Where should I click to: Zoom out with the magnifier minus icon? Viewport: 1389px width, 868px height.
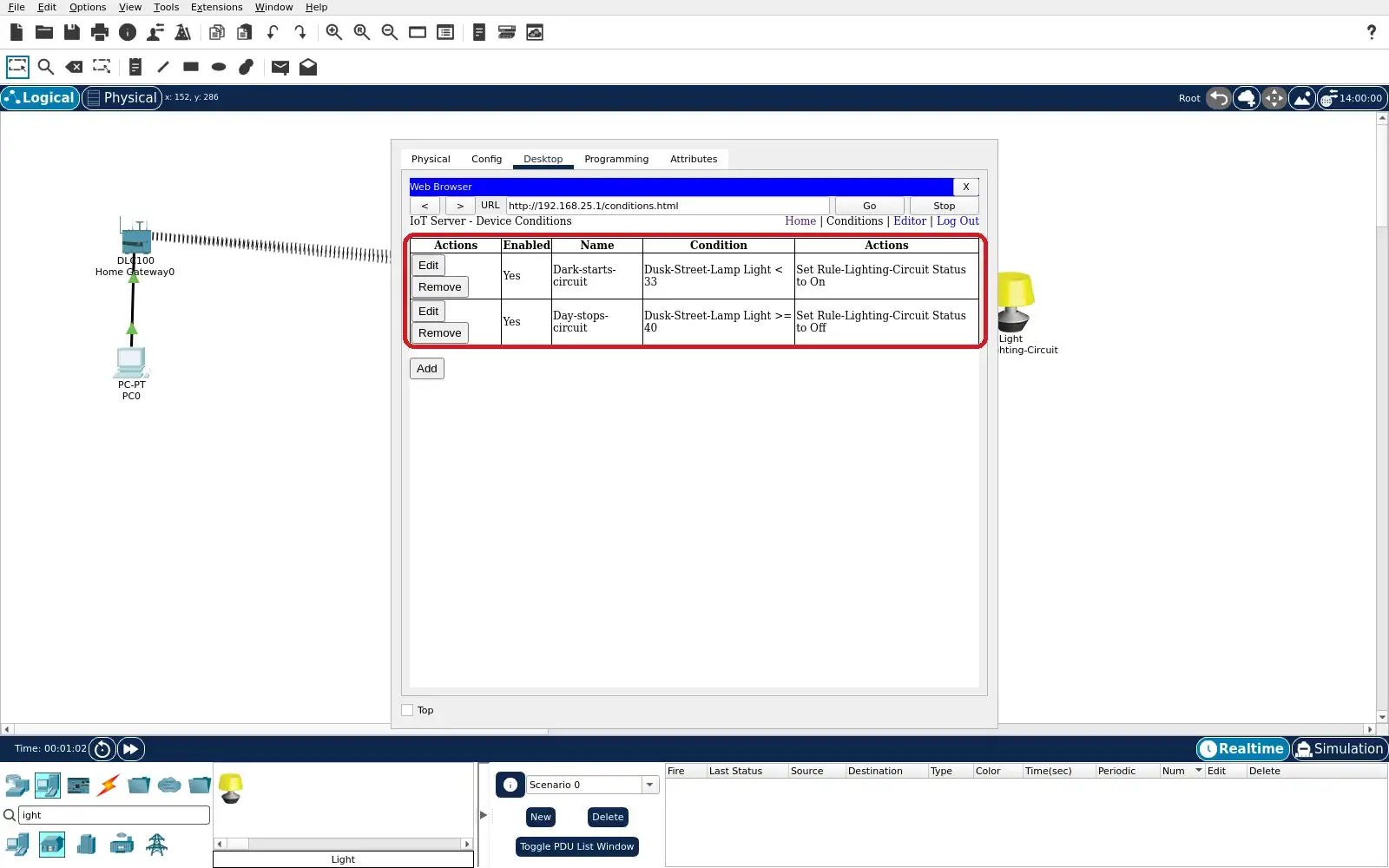390,32
